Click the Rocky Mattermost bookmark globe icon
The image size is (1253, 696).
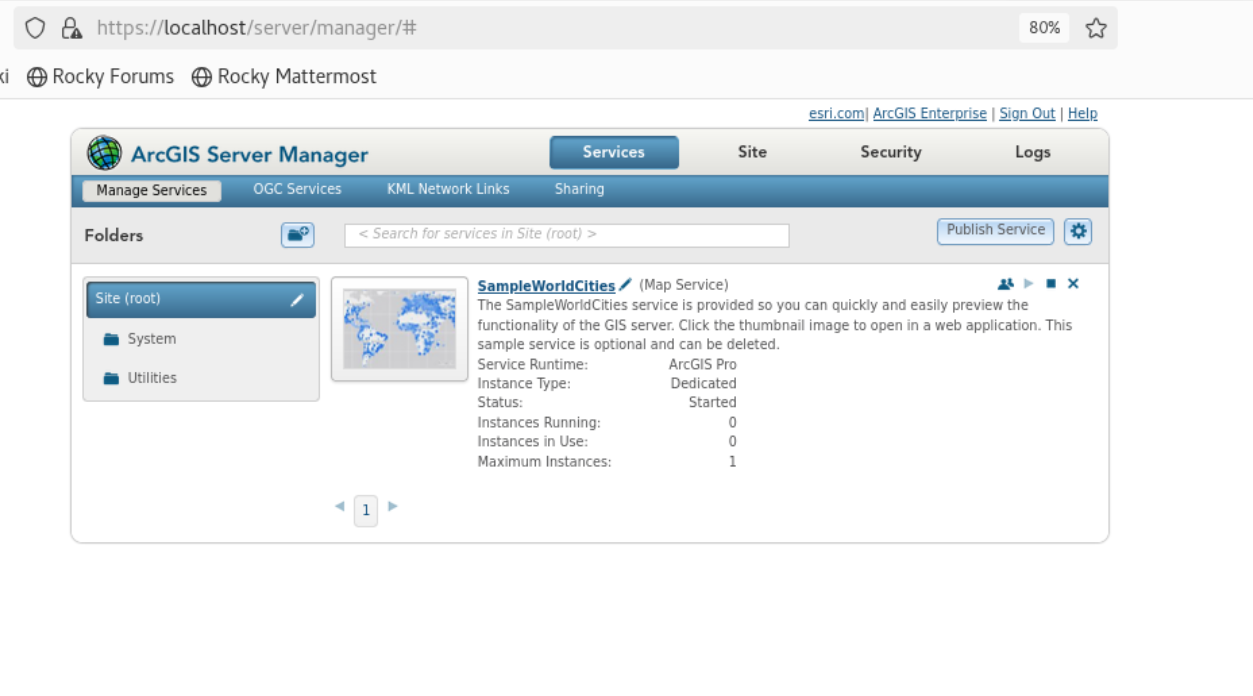click(202, 77)
